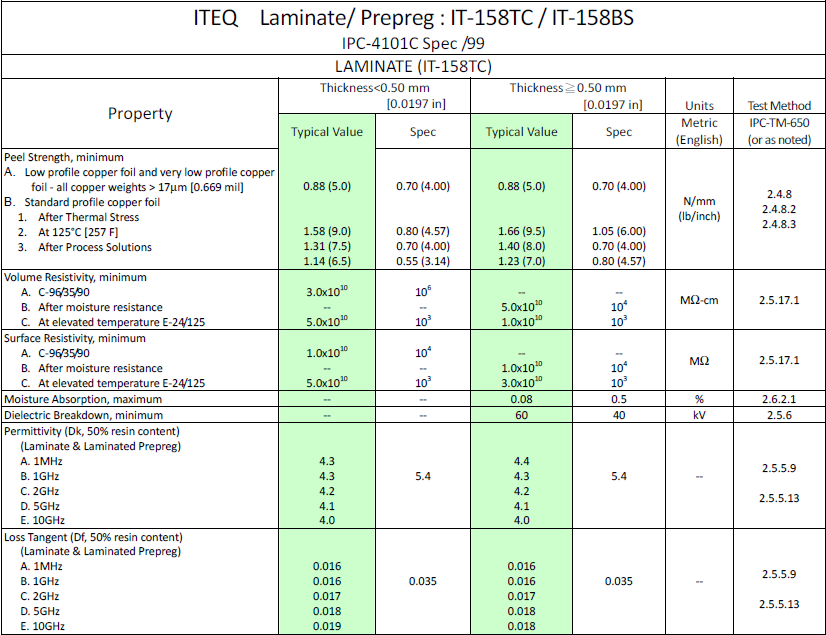Click the value '1.66 (9.5)'
The image size is (826, 635).
pos(522,231)
